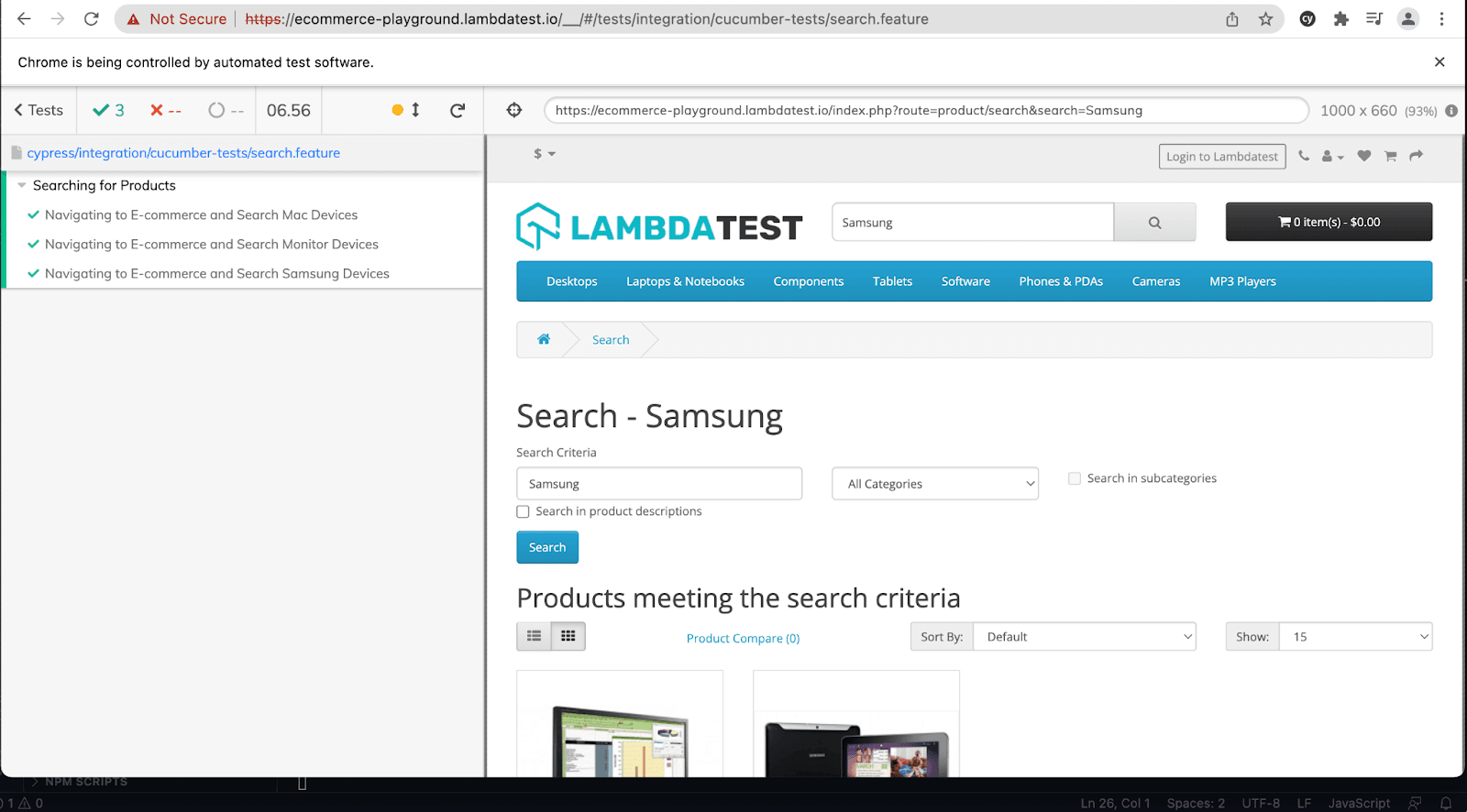Viewport: 1467px width, 812px height.
Task: Open the currency dollar dropdown
Action: point(545,154)
